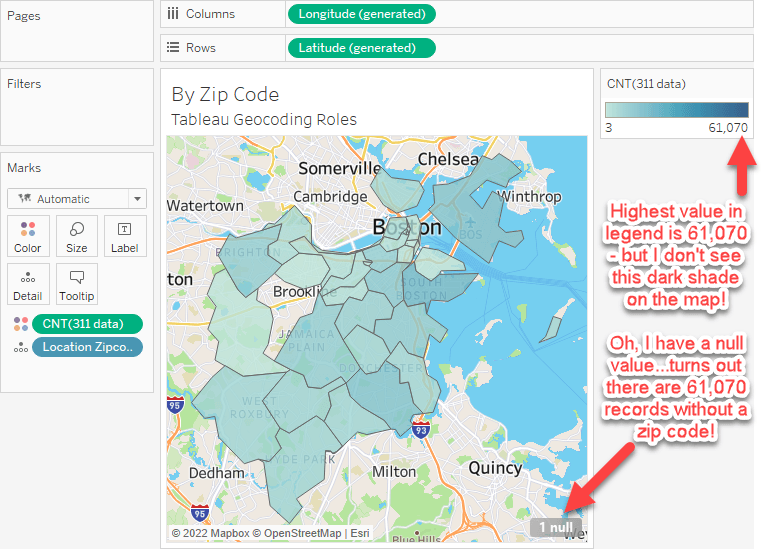Click the BOS airport symbol on the map
The image size is (761, 549).
tap(470, 223)
